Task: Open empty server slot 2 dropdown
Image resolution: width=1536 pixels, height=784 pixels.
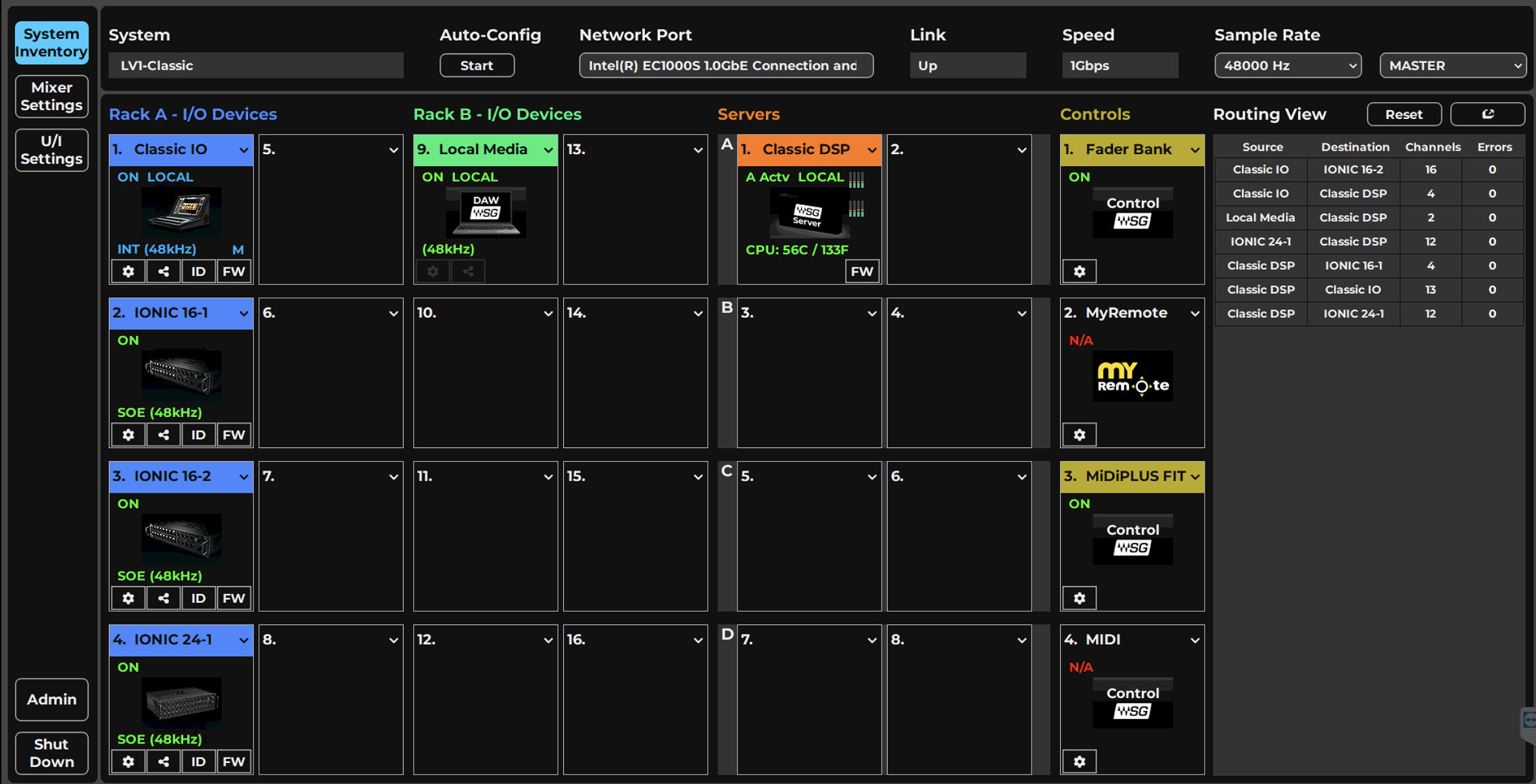Action: click(x=1022, y=150)
